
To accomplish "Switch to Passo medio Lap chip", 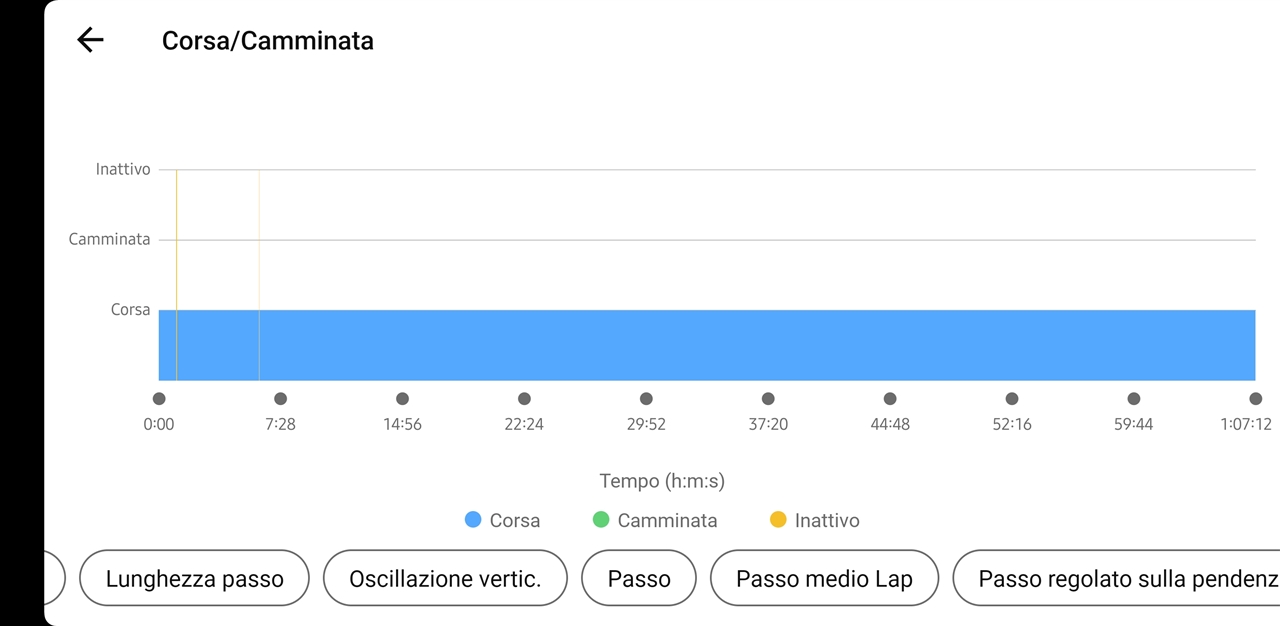I will [x=824, y=578].
